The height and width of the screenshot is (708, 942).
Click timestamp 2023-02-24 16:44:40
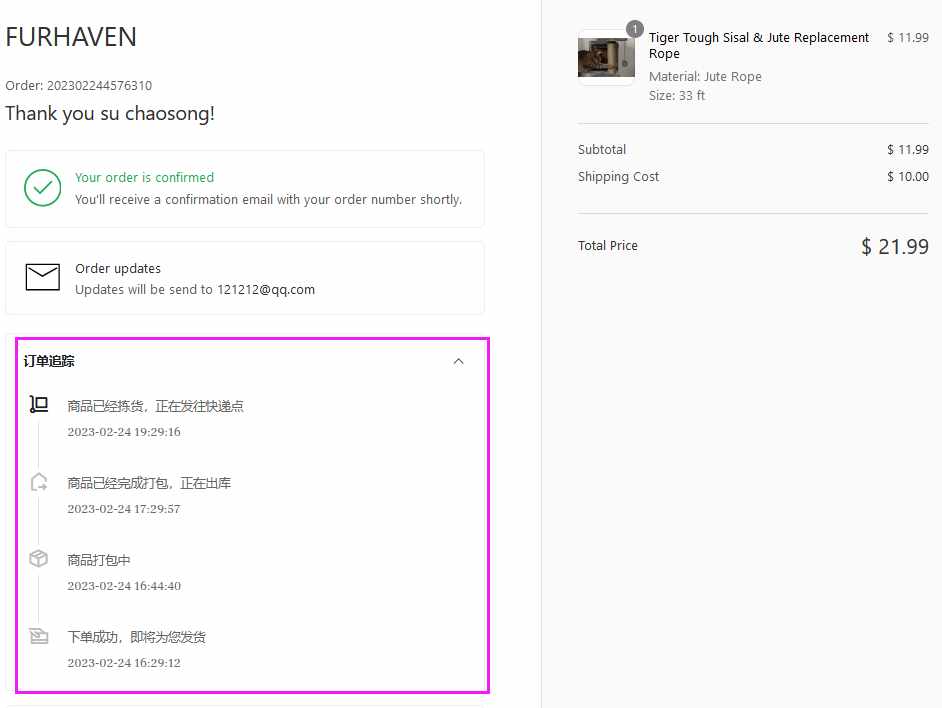click(x=124, y=585)
